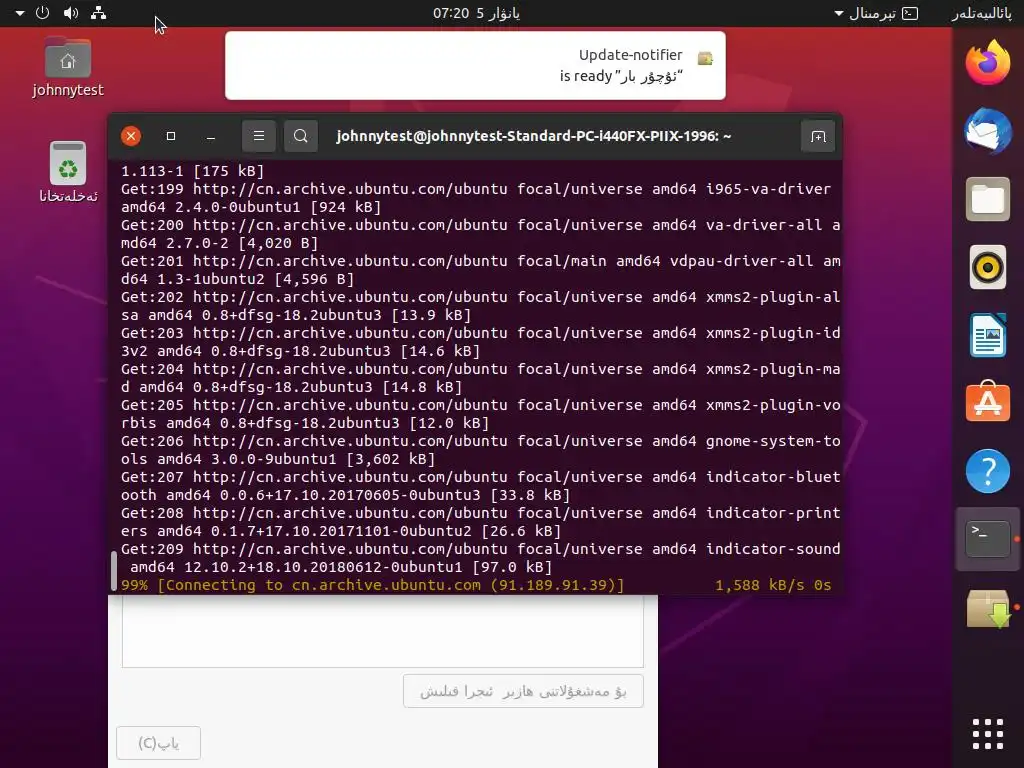Click the Get:209 indicator-sound line

coord(481,558)
